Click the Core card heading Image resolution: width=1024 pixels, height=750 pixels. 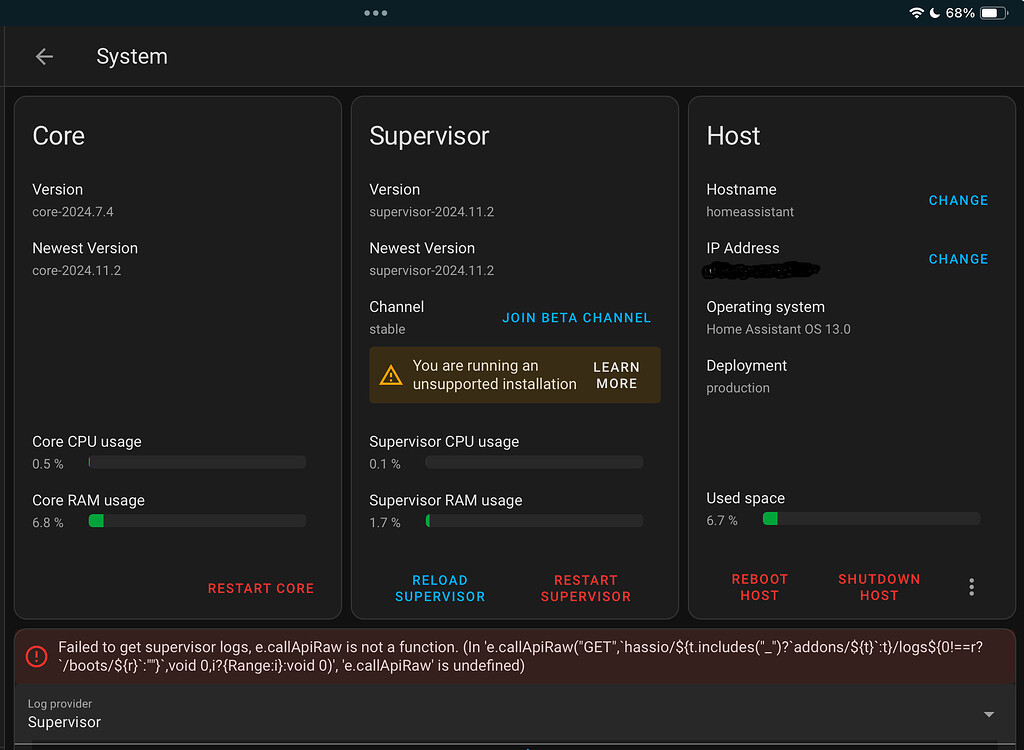(59, 136)
